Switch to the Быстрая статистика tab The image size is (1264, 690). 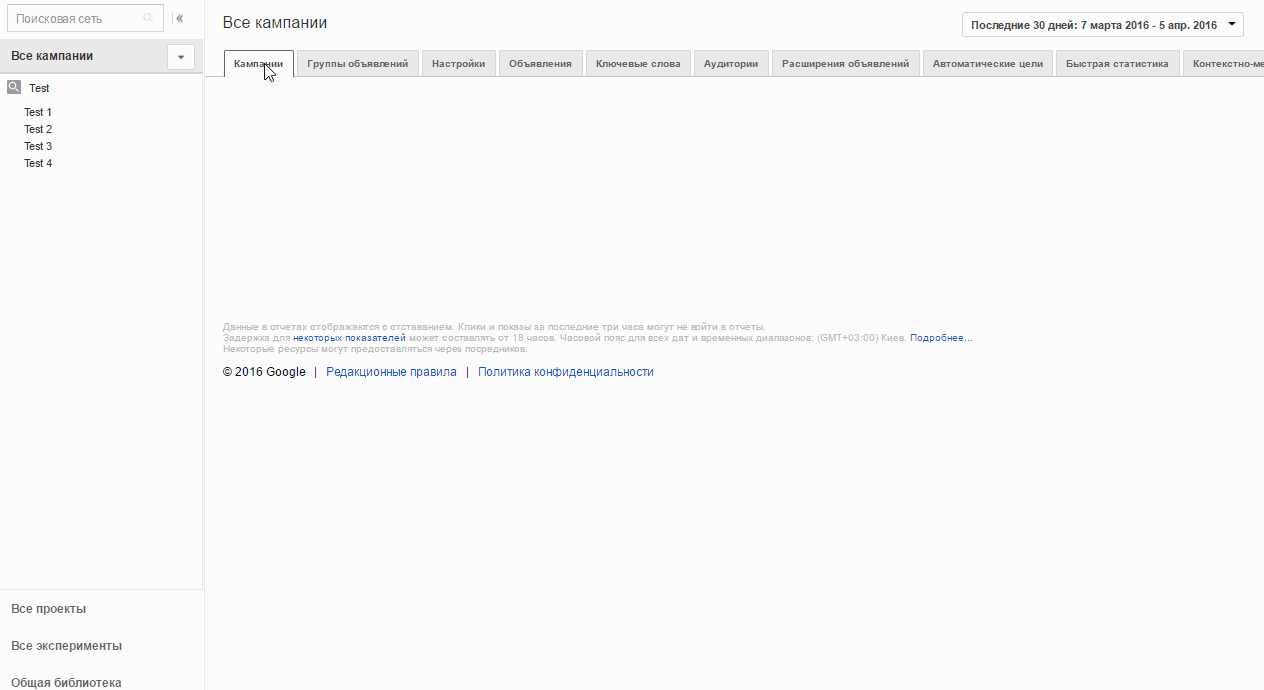pyautogui.click(x=1117, y=64)
